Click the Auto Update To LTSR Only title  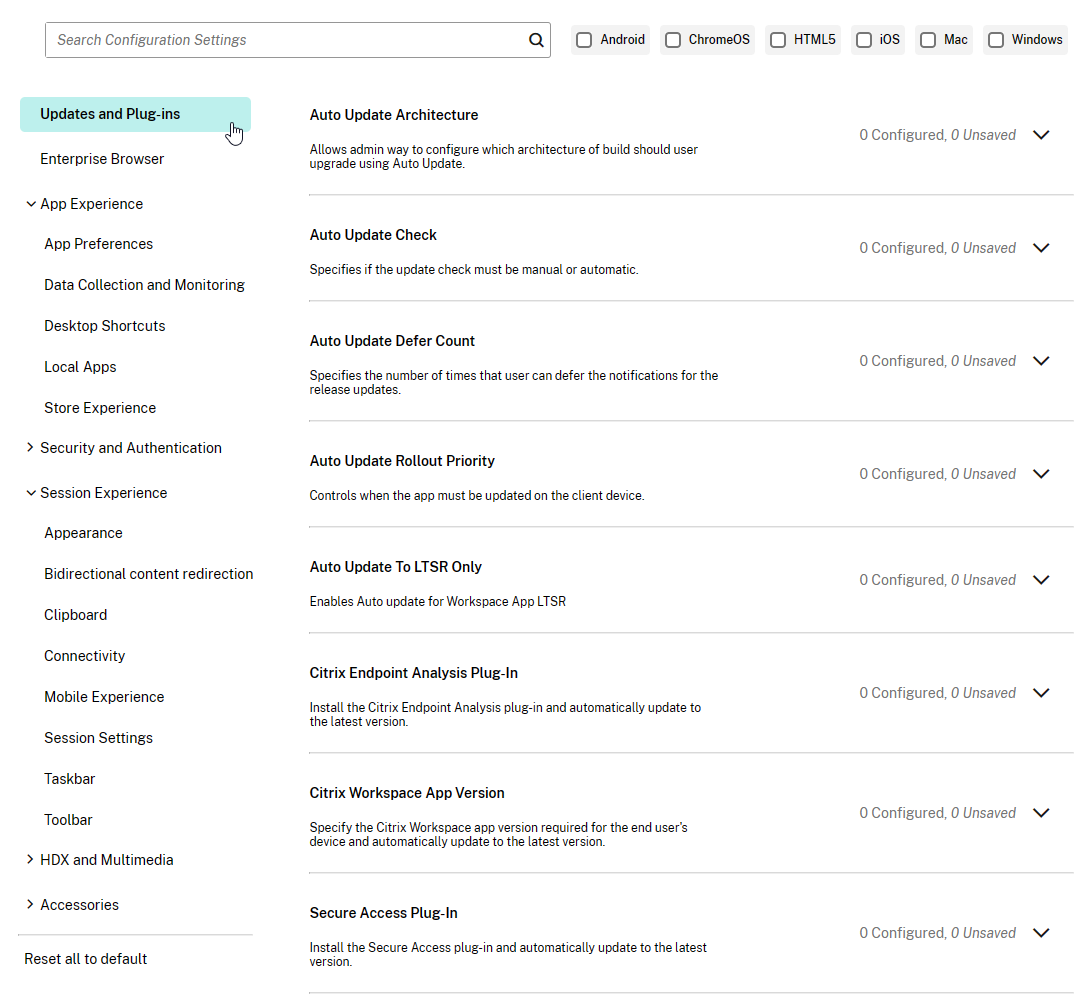click(x=396, y=567)
